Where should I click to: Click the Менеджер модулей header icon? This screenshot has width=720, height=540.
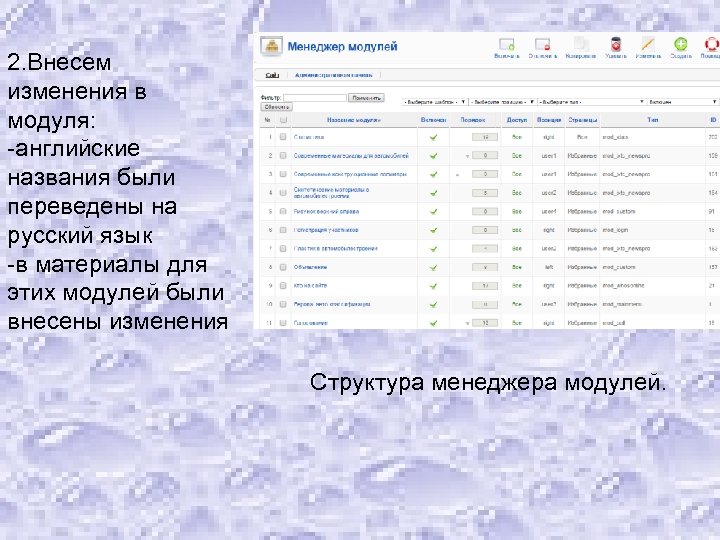coord(271,46)
